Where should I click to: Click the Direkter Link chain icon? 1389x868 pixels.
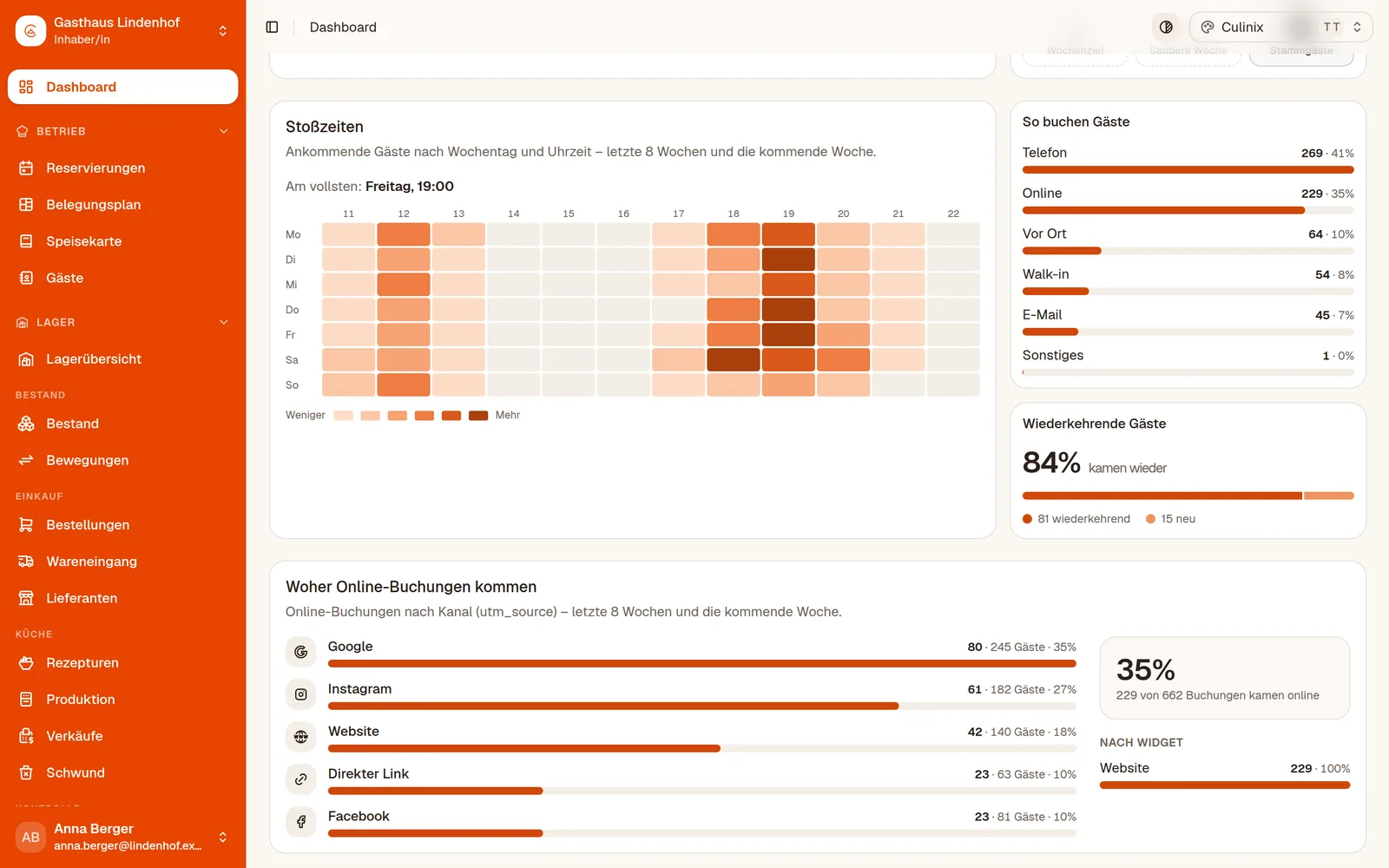(301, 779)
